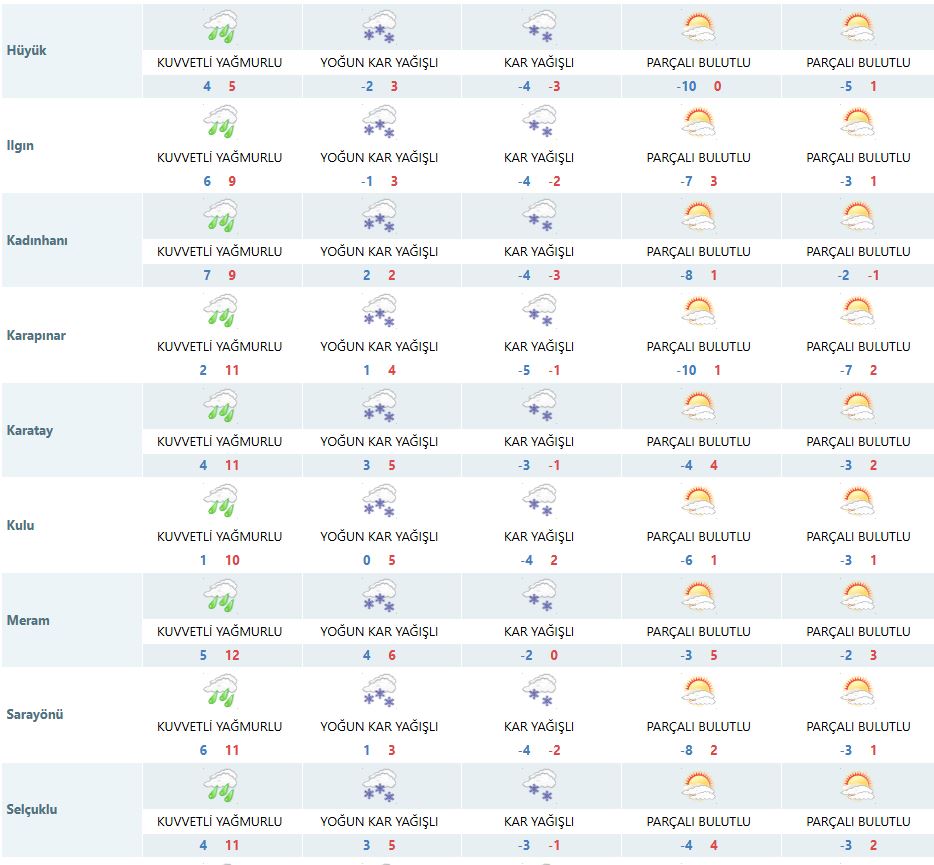Click the last partly cloudy icon for Ilgın
Viewport: 934px width, 865px height.
(858, 122)
